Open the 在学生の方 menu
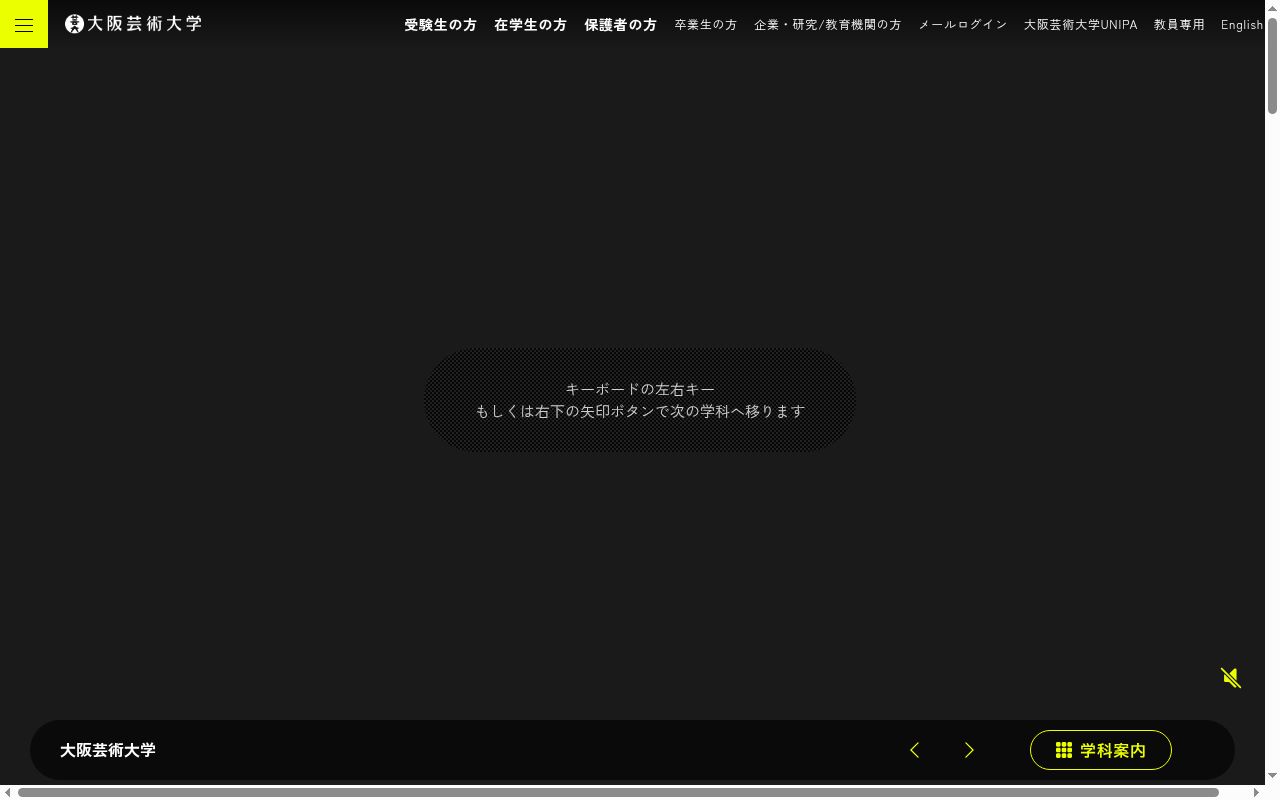This screenshot has width=1280, height=800. pos(530,25)
